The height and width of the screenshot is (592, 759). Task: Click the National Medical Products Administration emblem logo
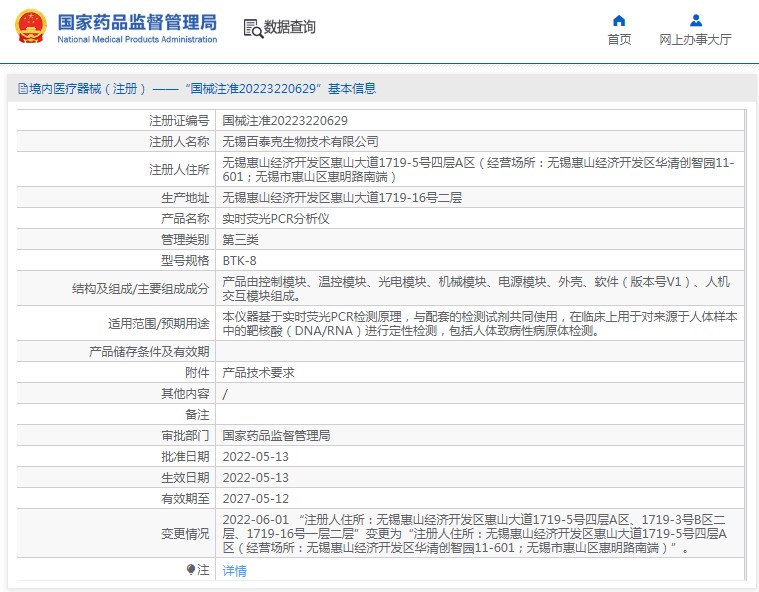(x=28, y=28)
